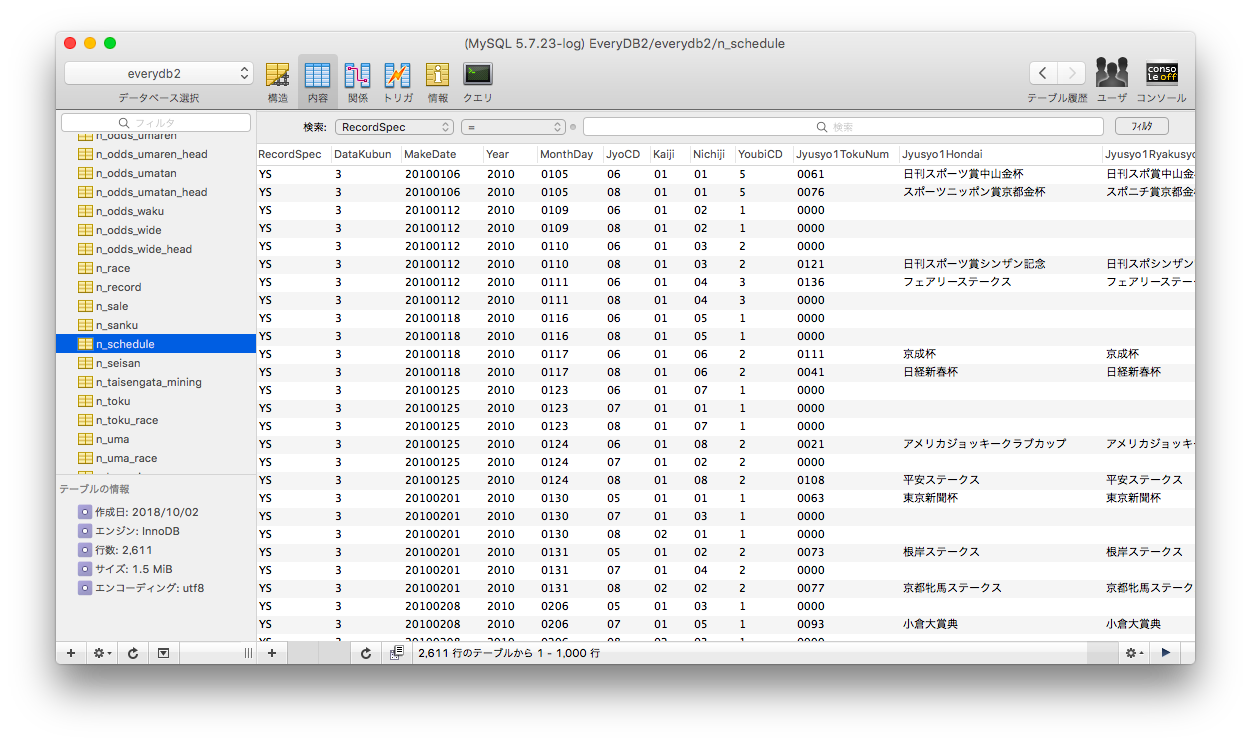Select table n_sanku
Viewport: 1251px width, 744px height.
click(156, 325)
